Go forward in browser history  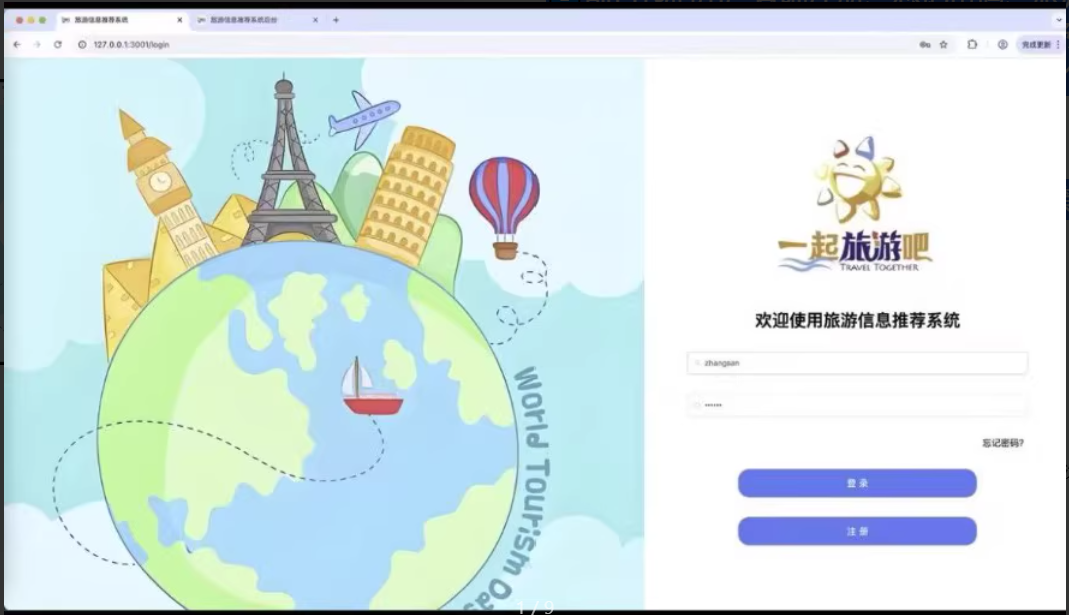point(37,44)
